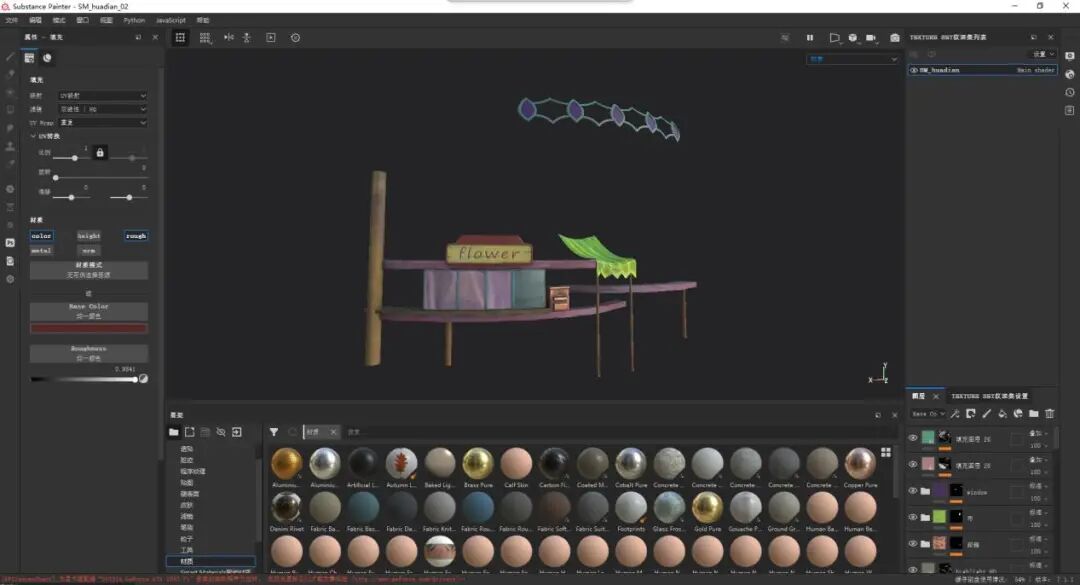Toggle the symmetry mirror icon
The width and height of the screenshot is (1080, 585).
pos(229,37)
